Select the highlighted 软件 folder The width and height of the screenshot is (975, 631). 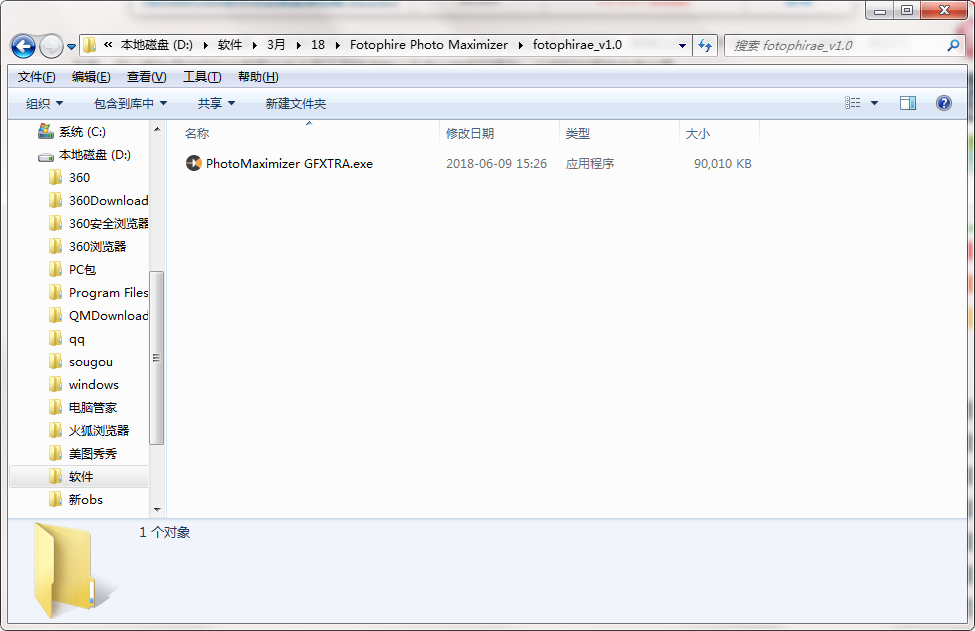(x=79, y=477)
